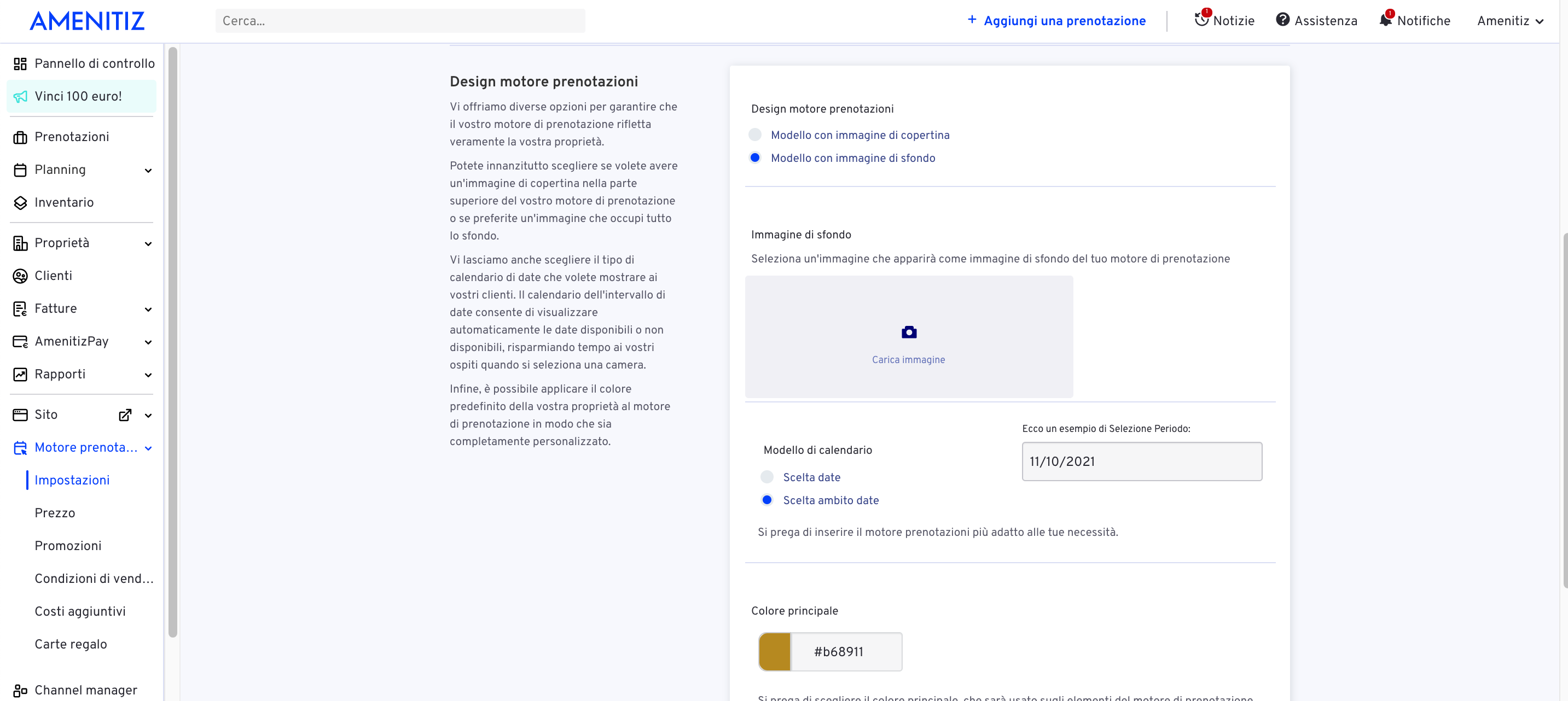
Task: Expand the Rapporti submenu chevron
Action: point(148,376)
